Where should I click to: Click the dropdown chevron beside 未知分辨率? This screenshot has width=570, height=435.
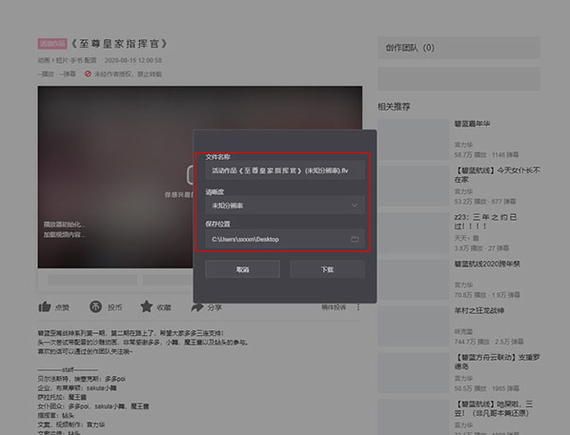[354, 206]
